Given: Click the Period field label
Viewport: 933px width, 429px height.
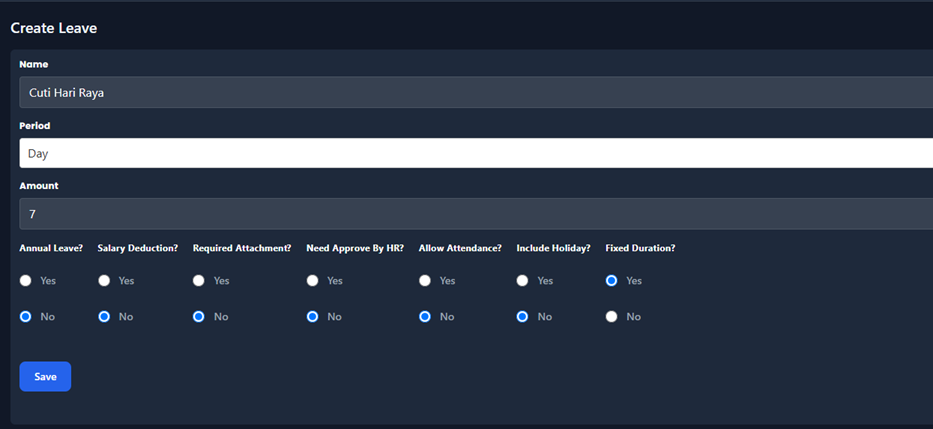Looking at the screenshot, I should coord(35,126).
